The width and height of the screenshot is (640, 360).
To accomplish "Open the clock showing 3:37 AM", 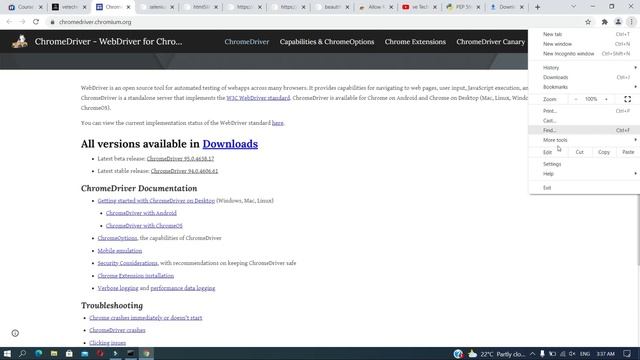I will [x=605, y=353].
